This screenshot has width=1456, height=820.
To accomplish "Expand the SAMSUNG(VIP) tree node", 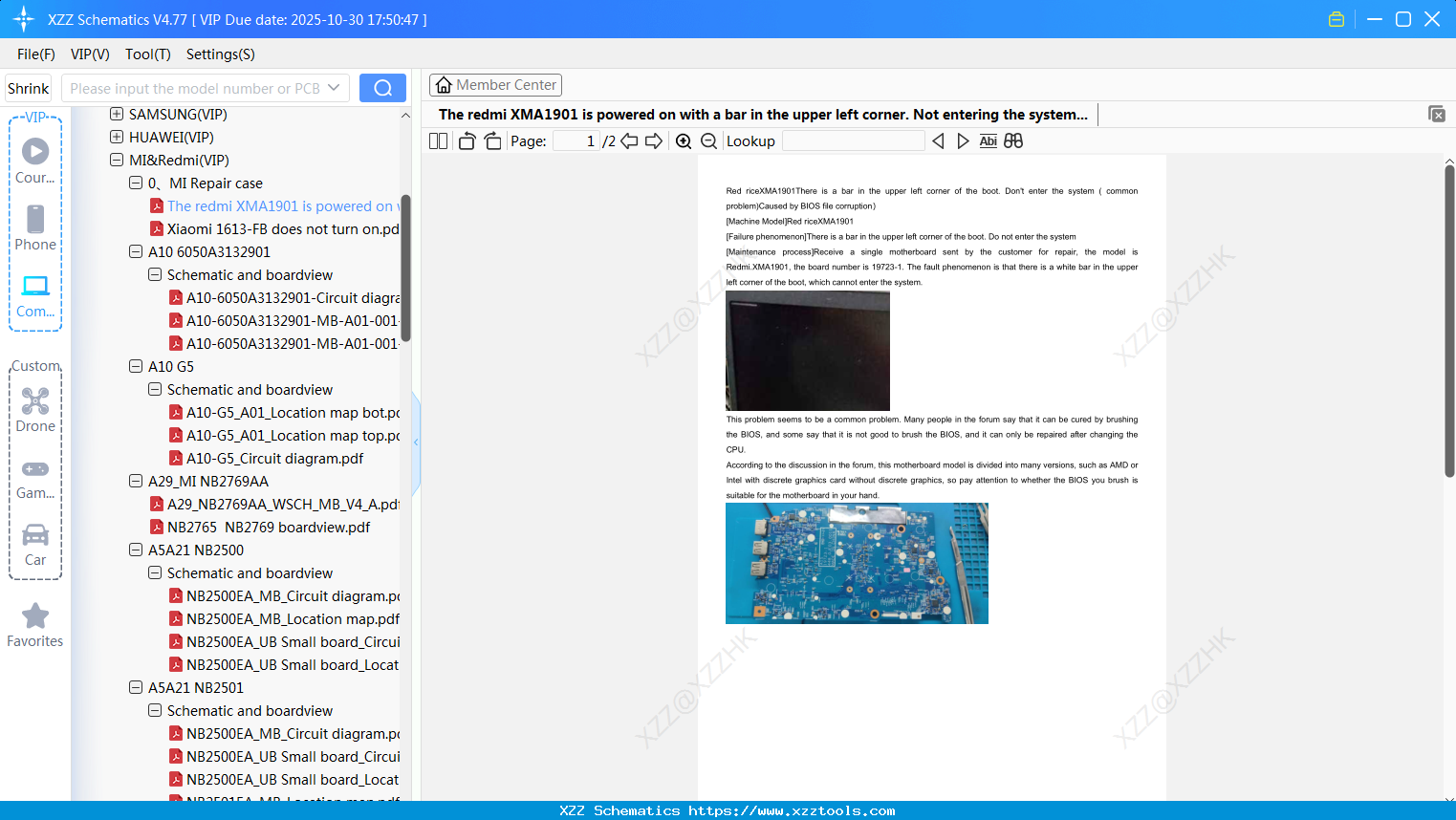I will (x=117, y=115).
